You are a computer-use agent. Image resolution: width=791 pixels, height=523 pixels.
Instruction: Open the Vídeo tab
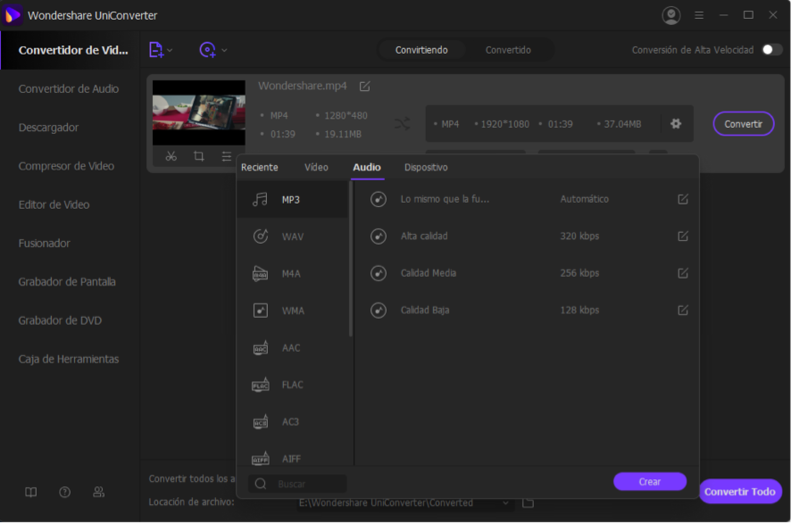(316, 167)
